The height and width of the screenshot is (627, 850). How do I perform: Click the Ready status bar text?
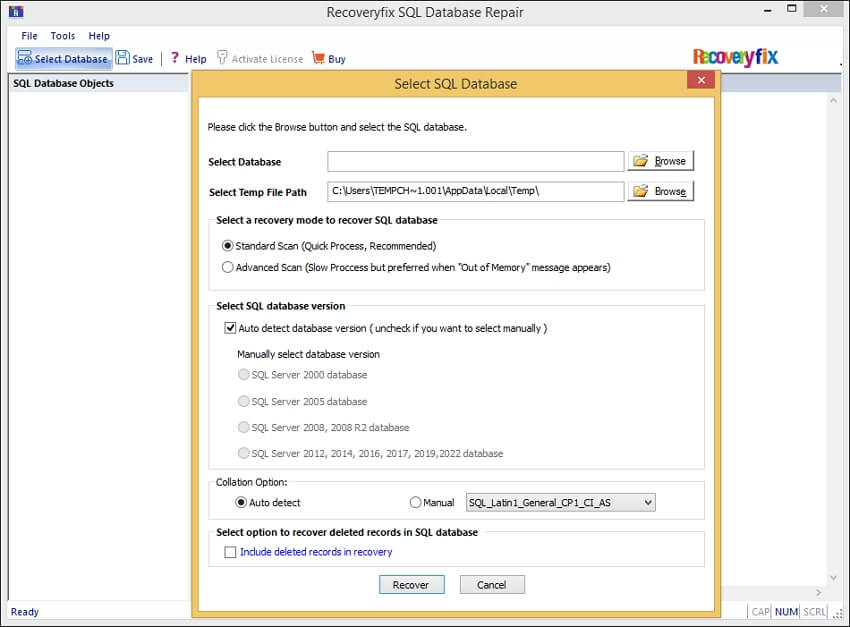[x=25, y=612]
